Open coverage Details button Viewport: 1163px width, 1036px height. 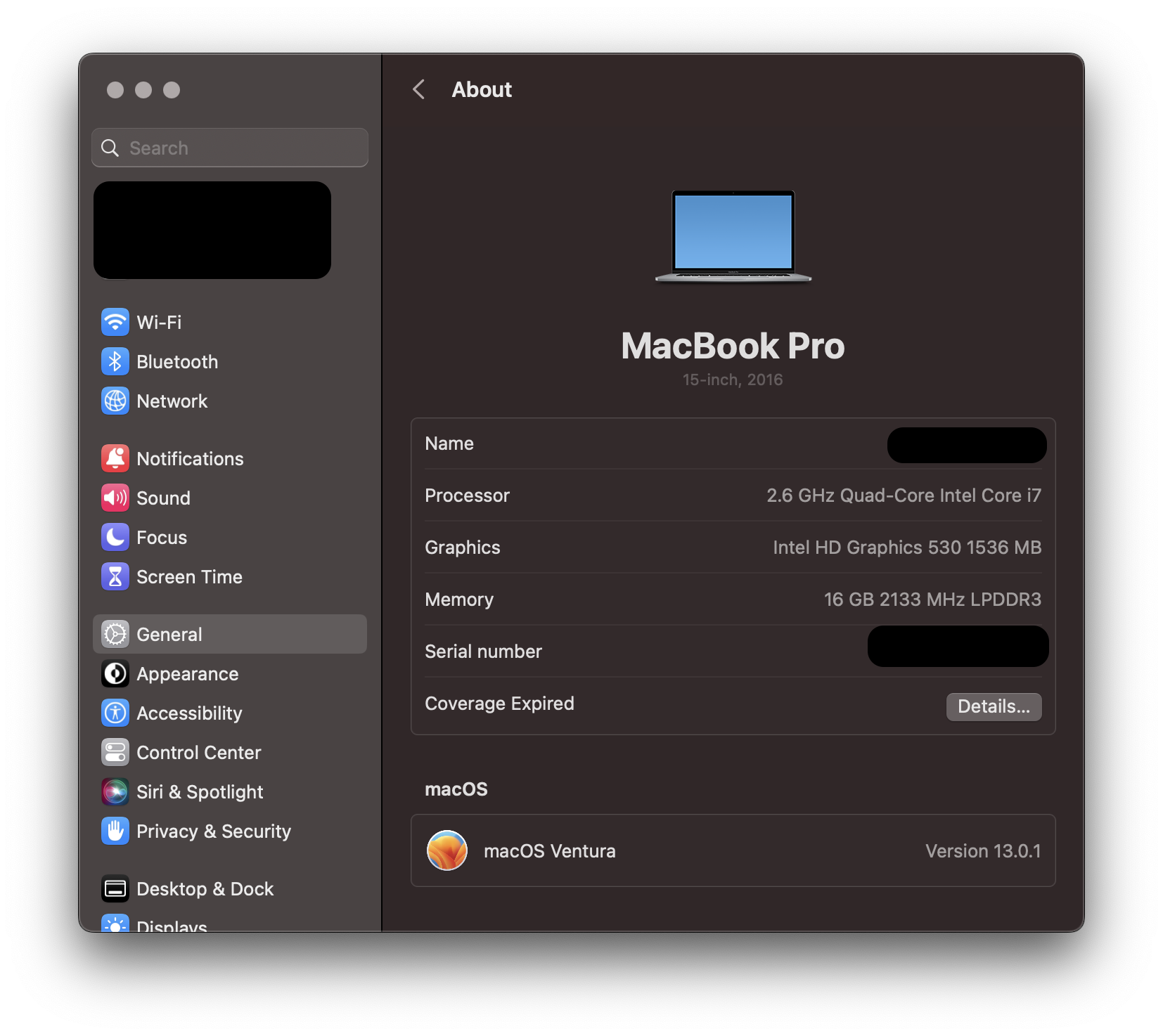[x=994, y=706]
